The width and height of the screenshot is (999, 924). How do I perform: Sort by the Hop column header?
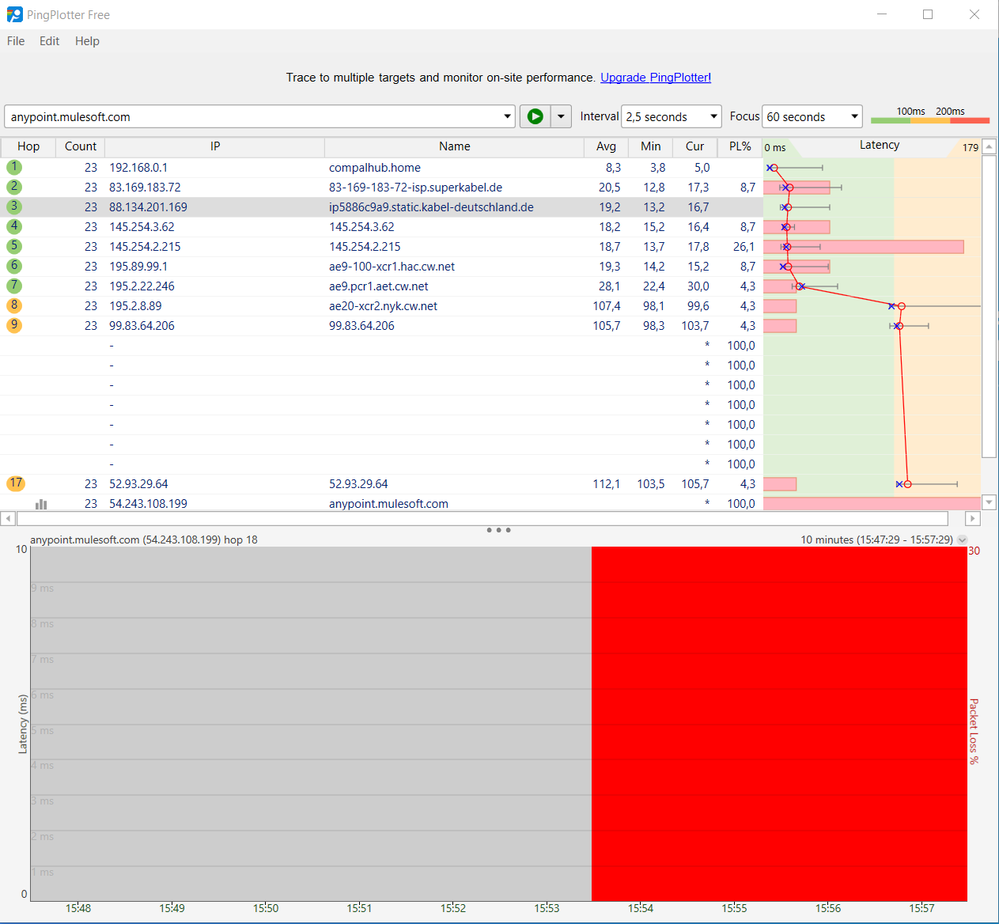[28, 147]
